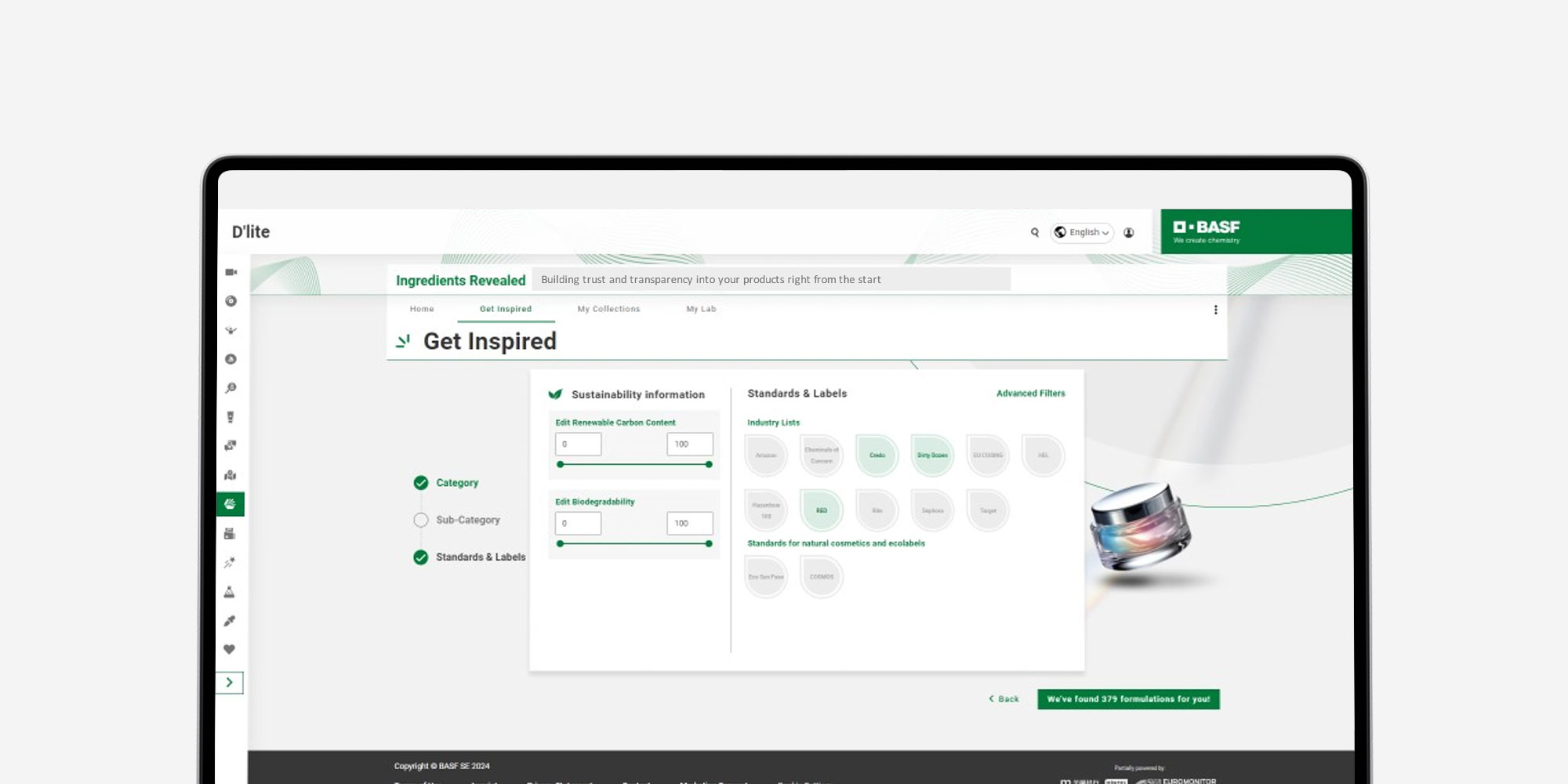
Task: Click the map location sidebar icon
Action: pyautogui.click(x=230, y=475)
